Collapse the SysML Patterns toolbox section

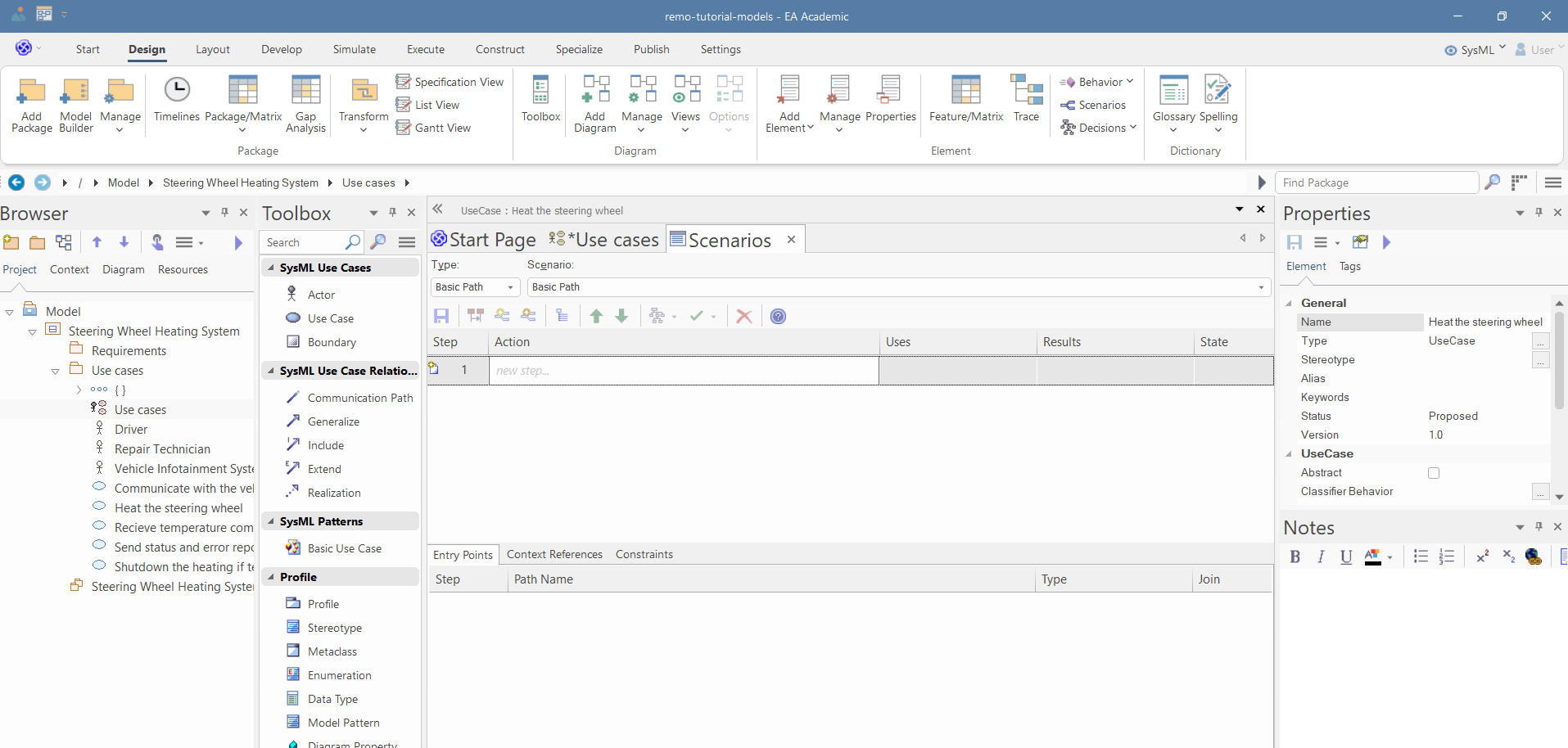(271, 521)
